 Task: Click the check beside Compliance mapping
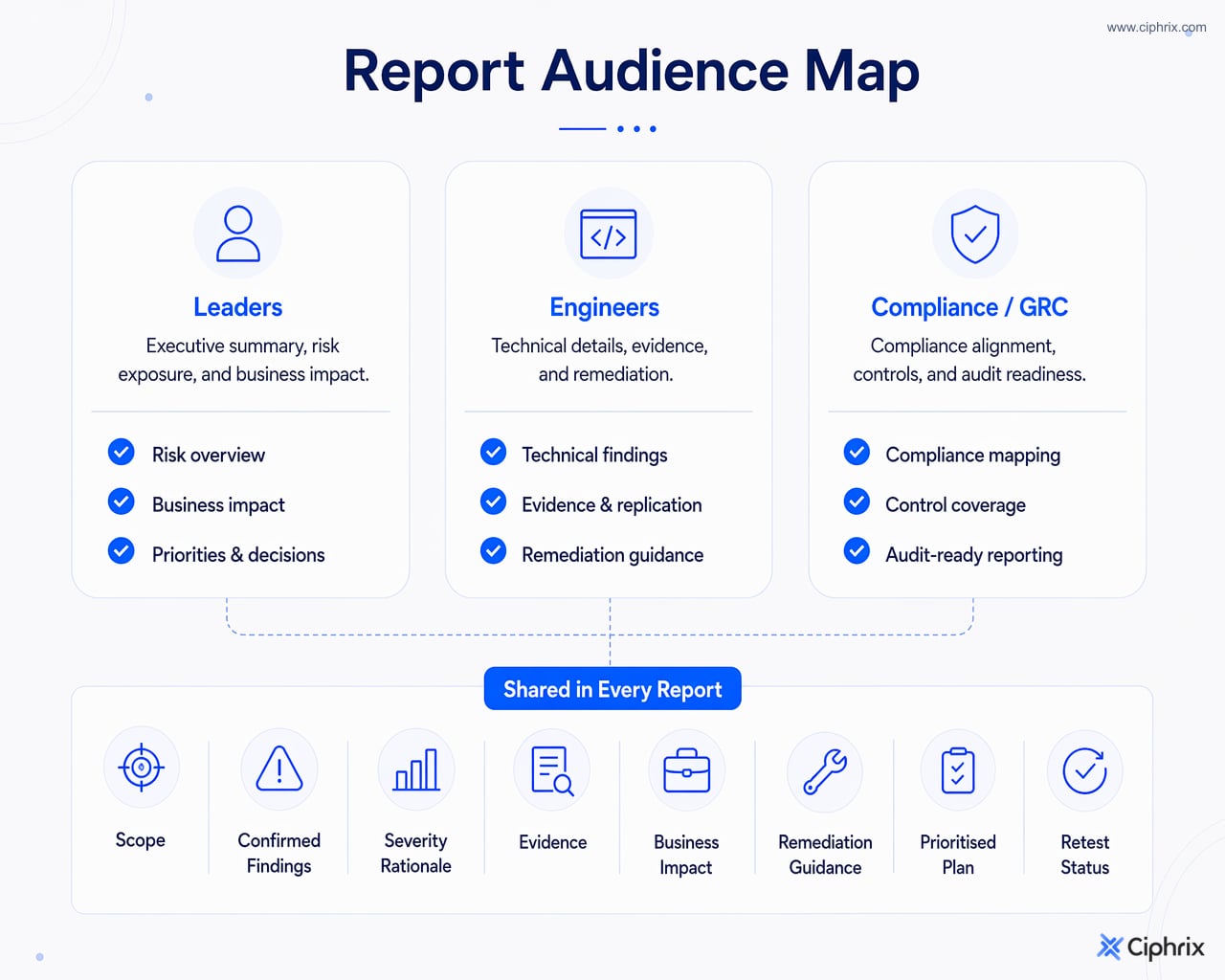point(857,452)
